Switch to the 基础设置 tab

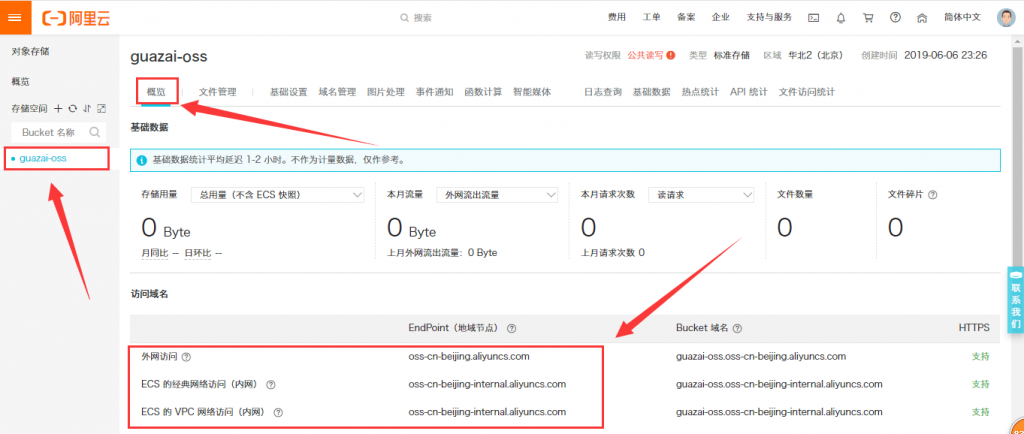click(289, 92)
